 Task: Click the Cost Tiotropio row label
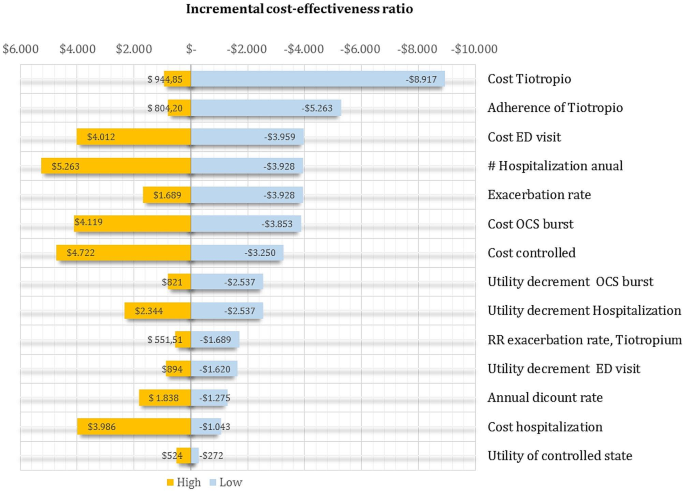(x=529, y=79)
